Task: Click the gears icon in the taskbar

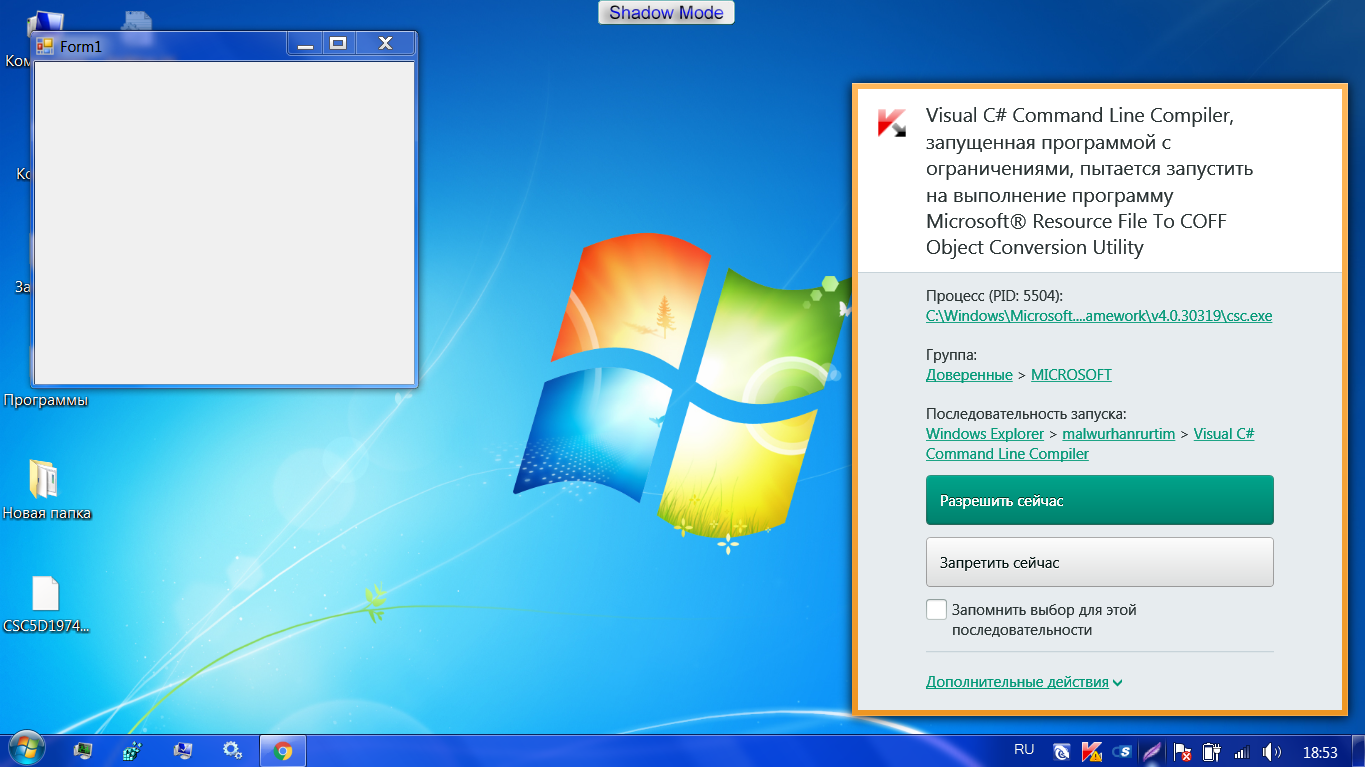Action: [232, 750]
